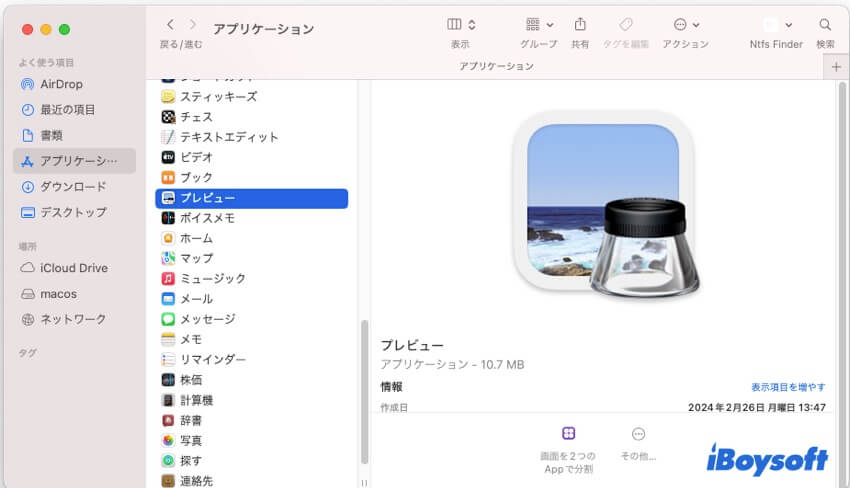
Task: Select 計算機 in the app list
Action: [252, 400]
